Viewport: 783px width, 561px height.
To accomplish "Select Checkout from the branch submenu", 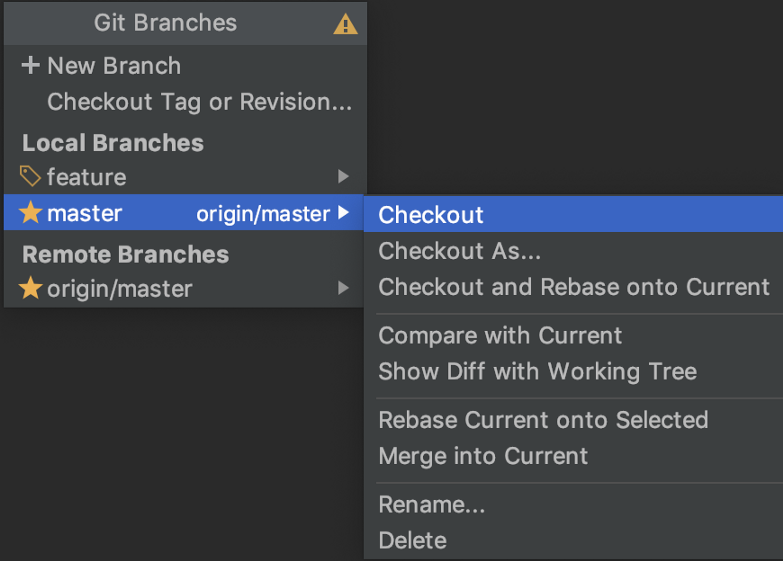I will pos(431,215).
